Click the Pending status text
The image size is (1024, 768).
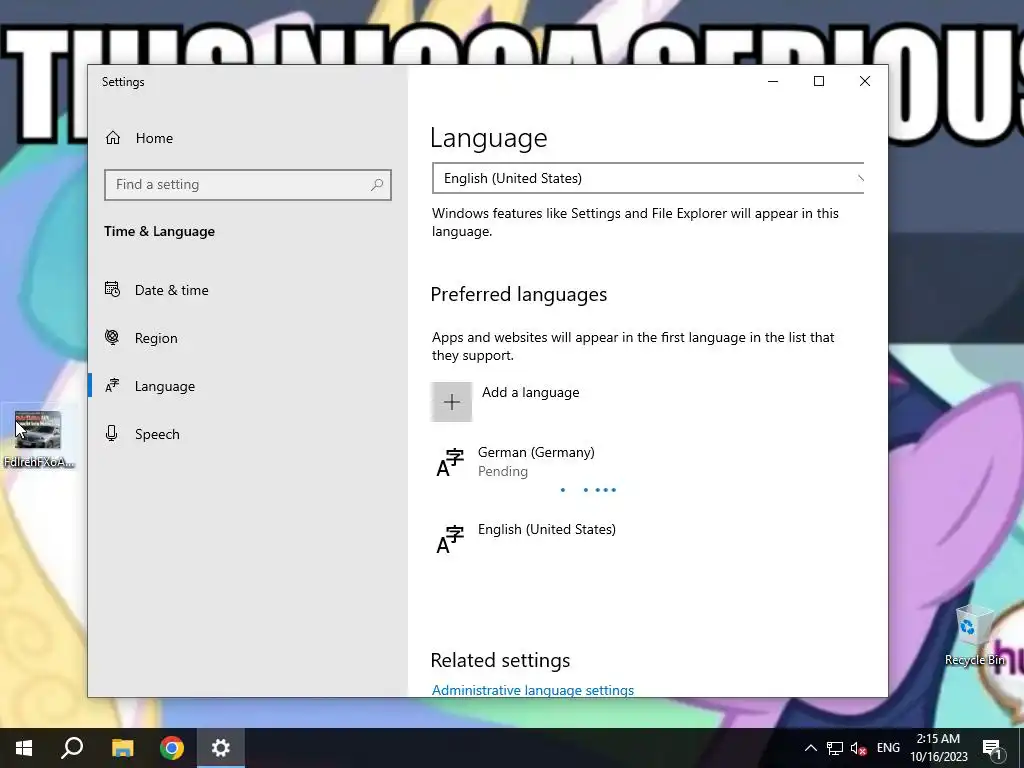coord(503,472)
